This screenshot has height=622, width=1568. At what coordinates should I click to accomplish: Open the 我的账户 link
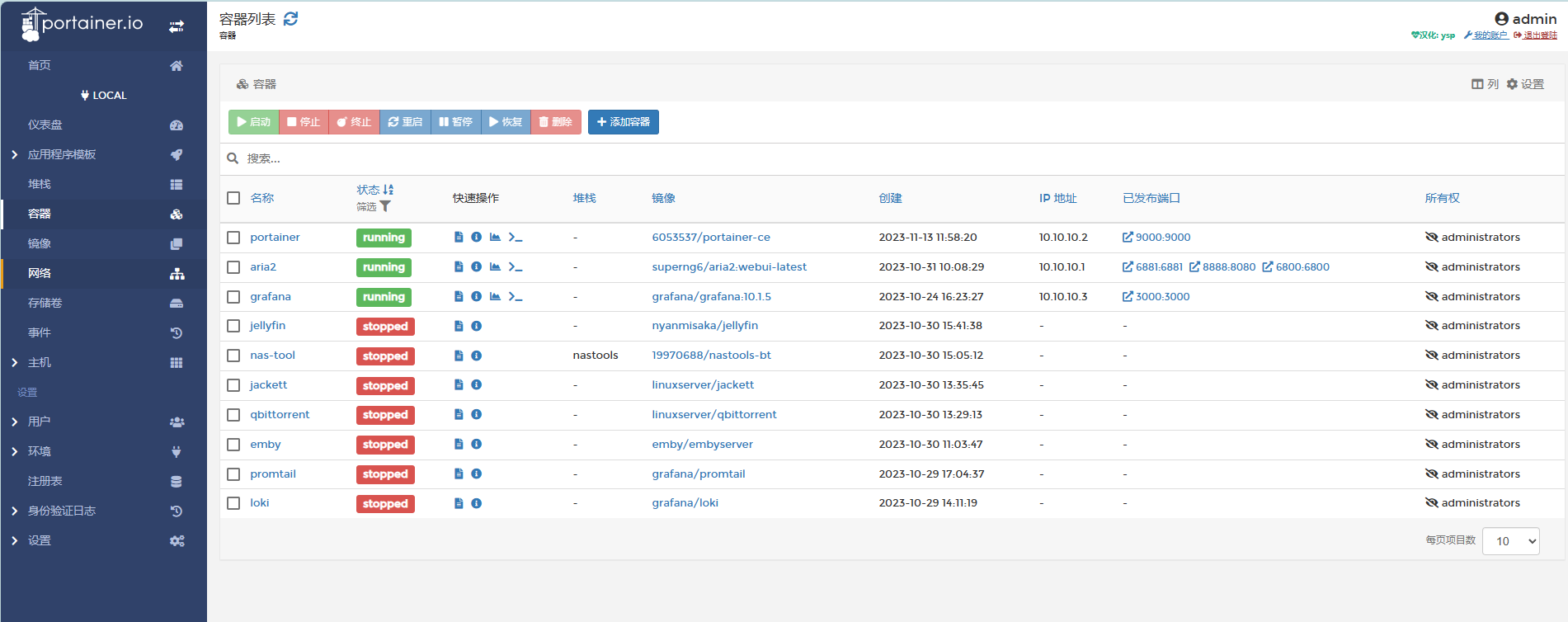coord(1486,35)
